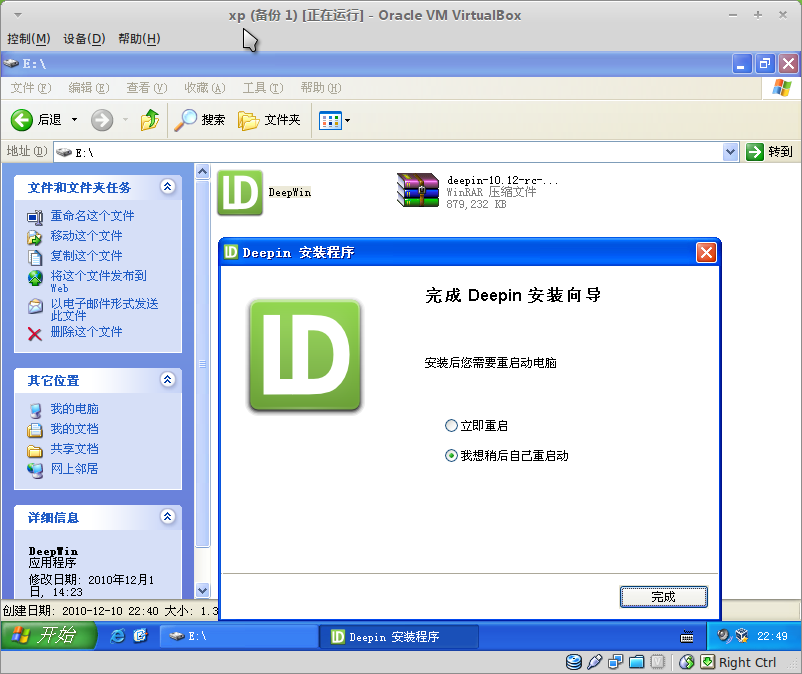Click the red X delete file icon
802x674 pixels.
point(35,334)
